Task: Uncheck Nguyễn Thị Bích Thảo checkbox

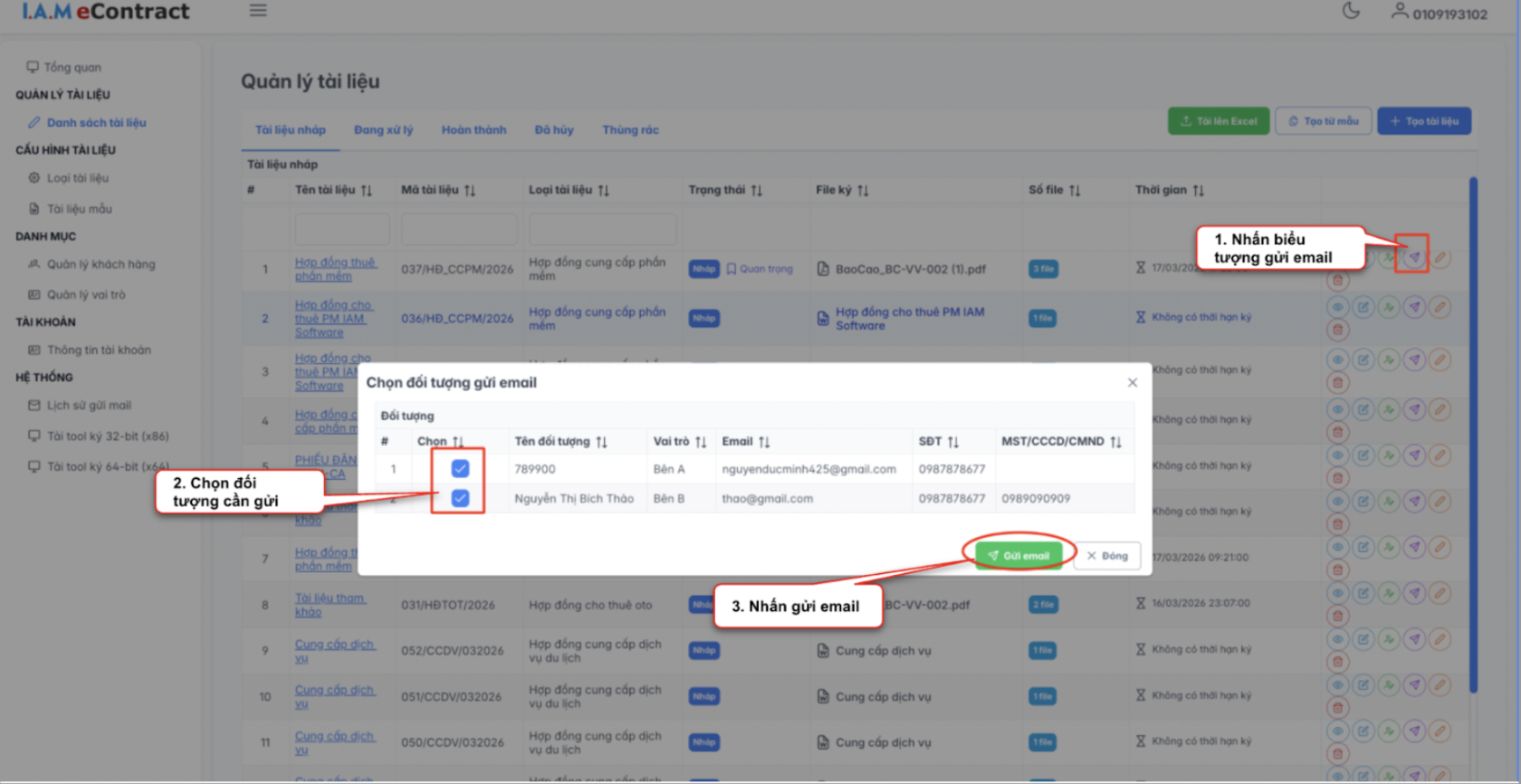Action: [x=460, y=498]
